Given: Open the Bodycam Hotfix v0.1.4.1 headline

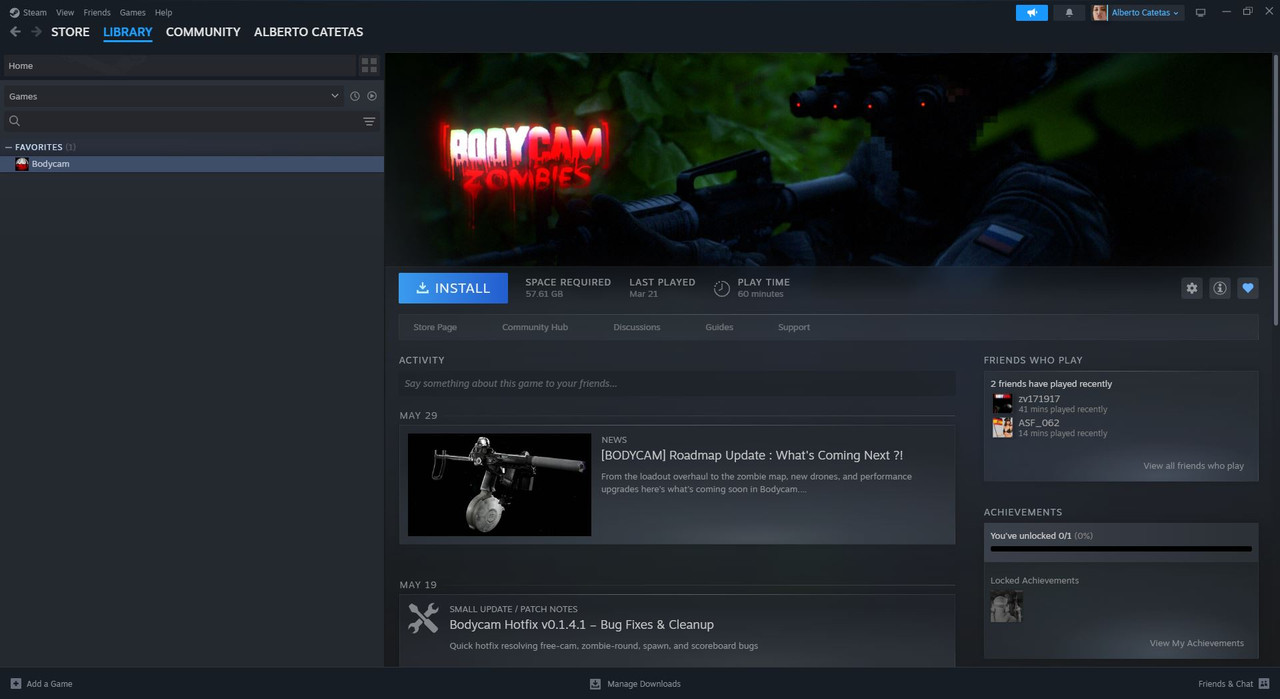Looking at the screenshot, I should coord(581,625).
